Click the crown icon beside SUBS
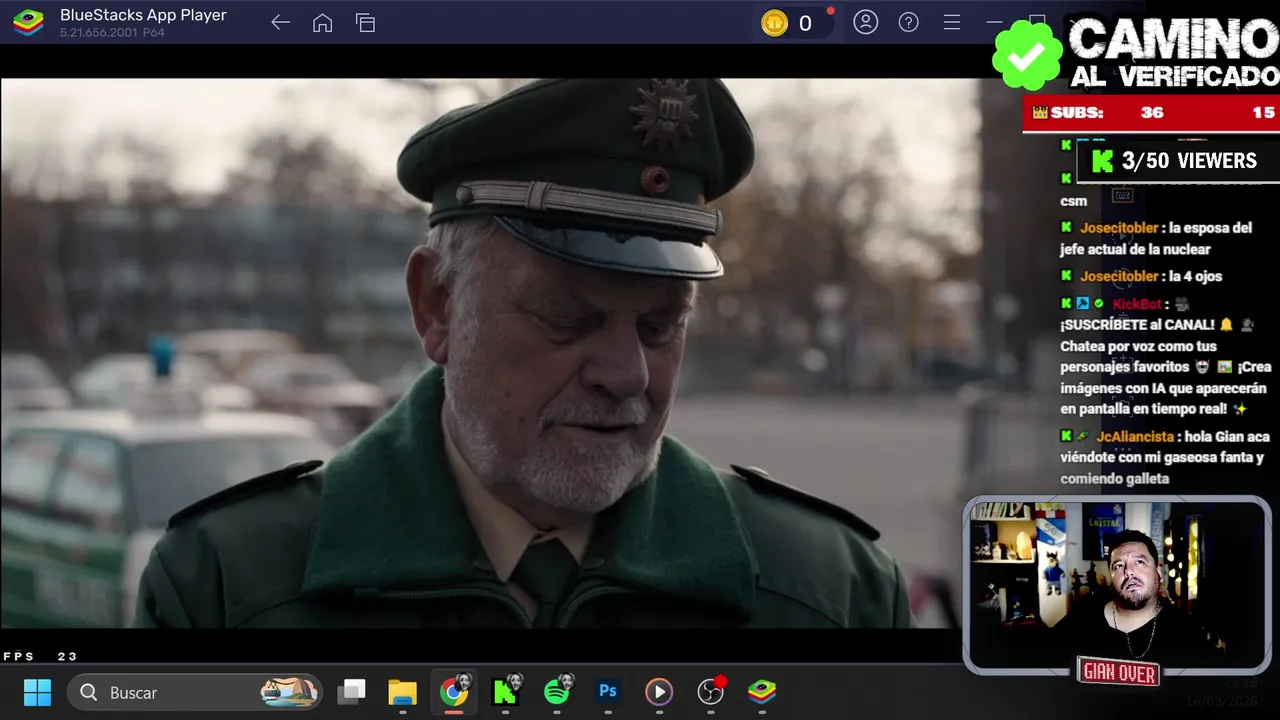 1040,113
